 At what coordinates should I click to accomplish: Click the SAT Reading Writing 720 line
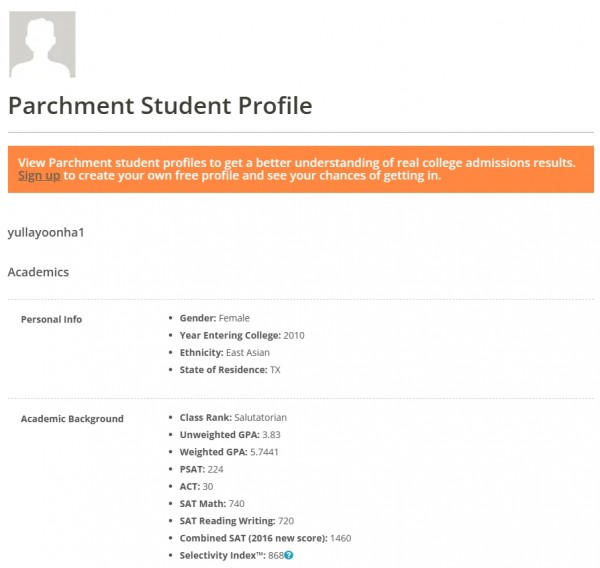tap(237, 521)
